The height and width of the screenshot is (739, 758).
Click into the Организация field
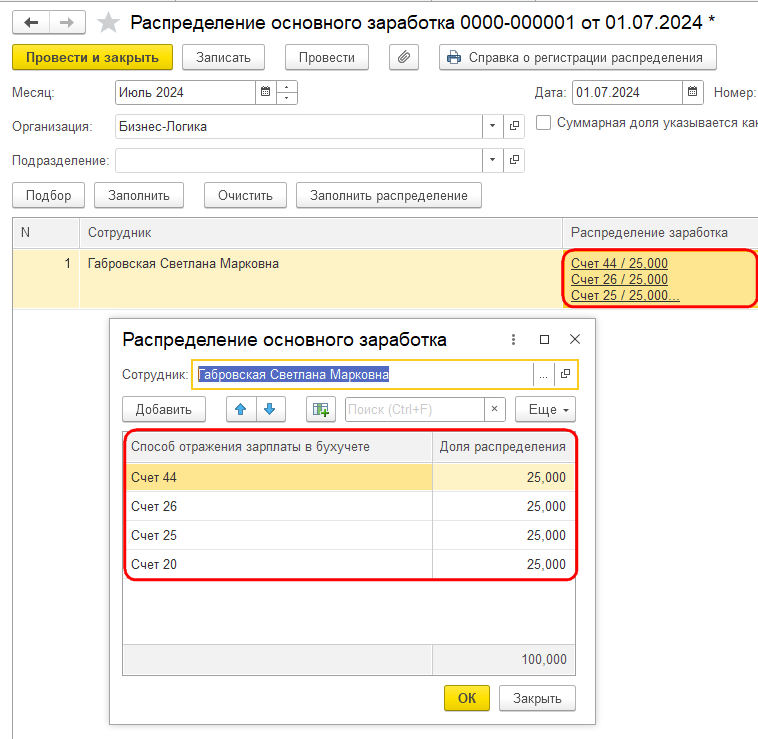click(x=299, y=126)
